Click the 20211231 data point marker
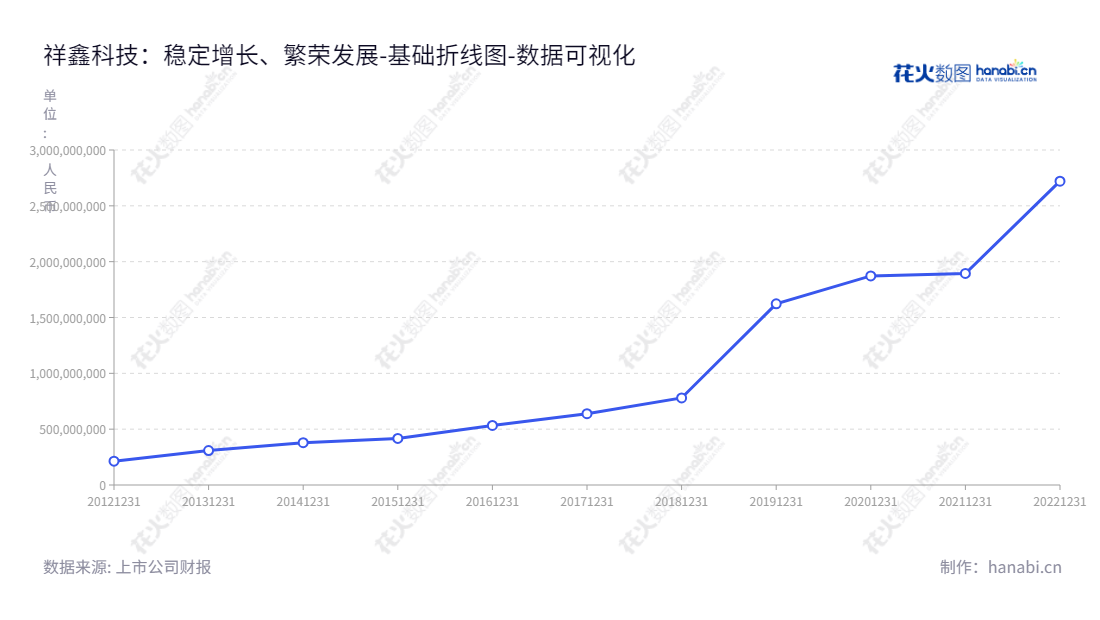Image resolution: width=1100 pixels, height=620 pixels. point(965,274)
